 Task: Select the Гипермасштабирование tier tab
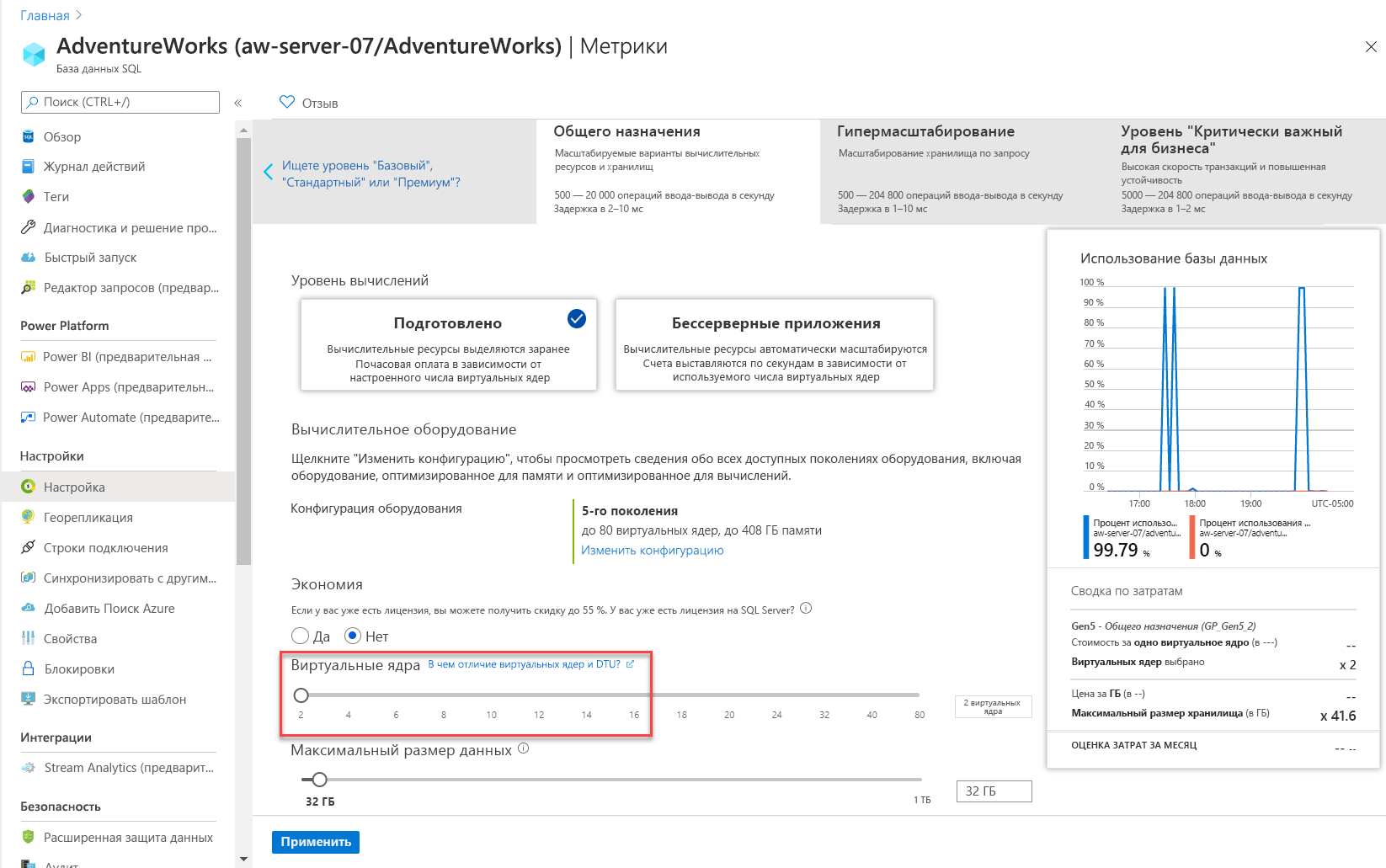[962, 171]
